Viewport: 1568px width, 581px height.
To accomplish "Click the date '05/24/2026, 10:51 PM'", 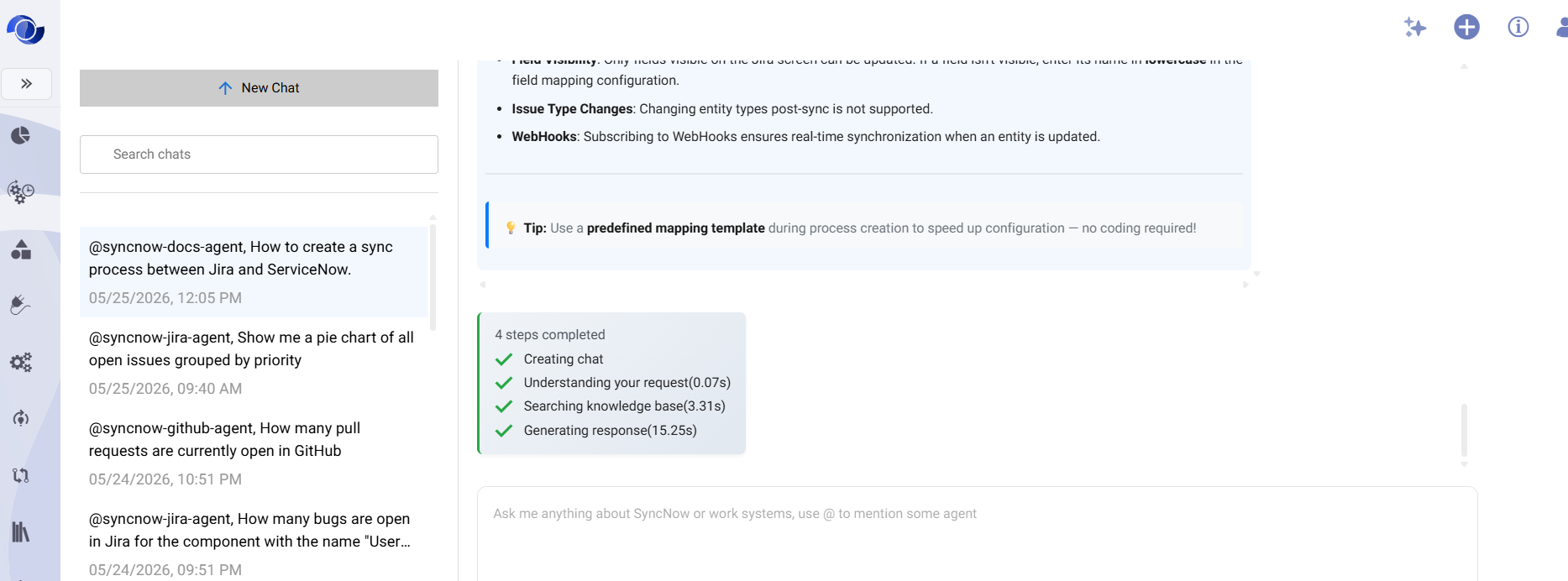I will [165, 479].
